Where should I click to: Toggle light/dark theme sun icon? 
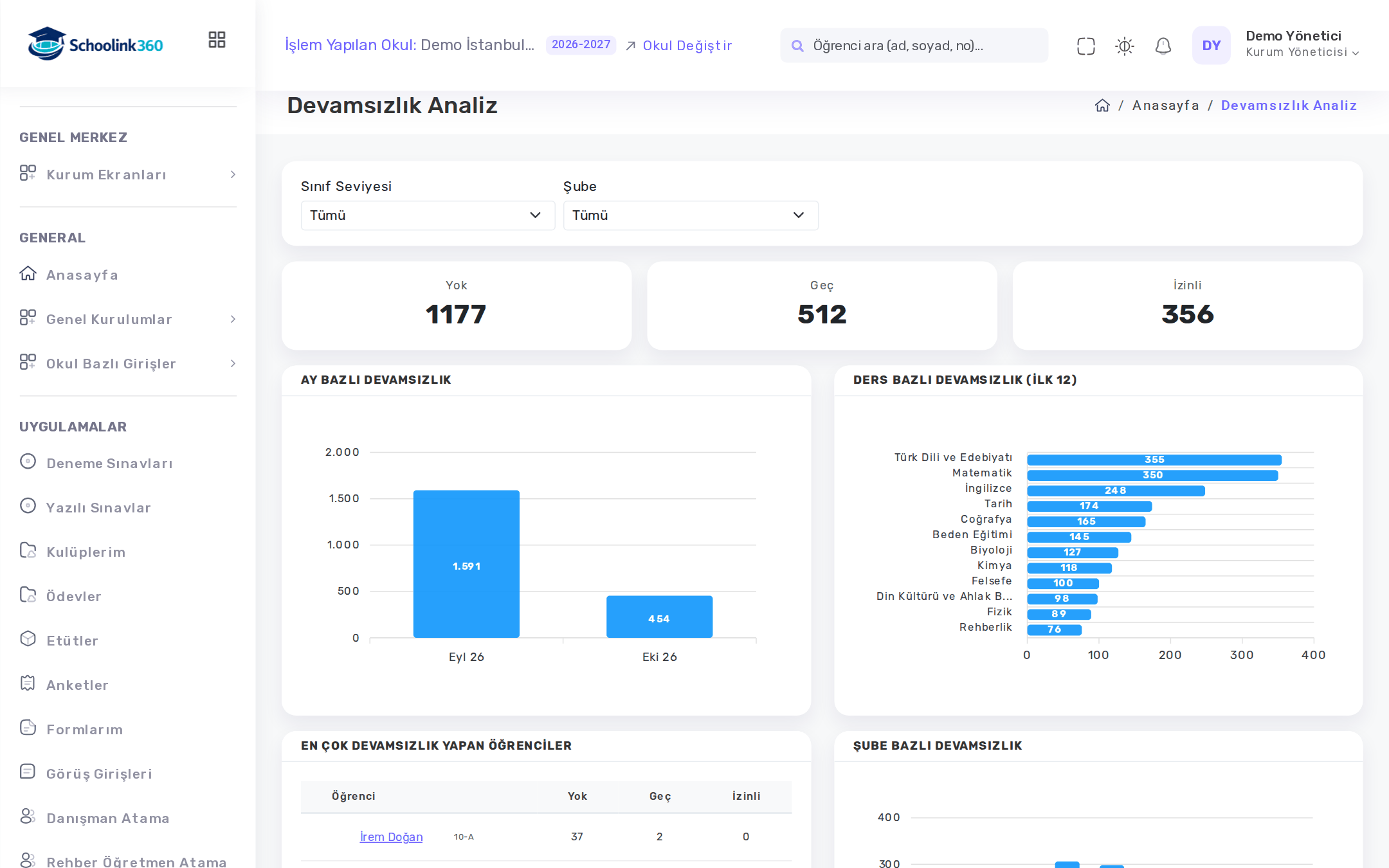[1124, 46]
